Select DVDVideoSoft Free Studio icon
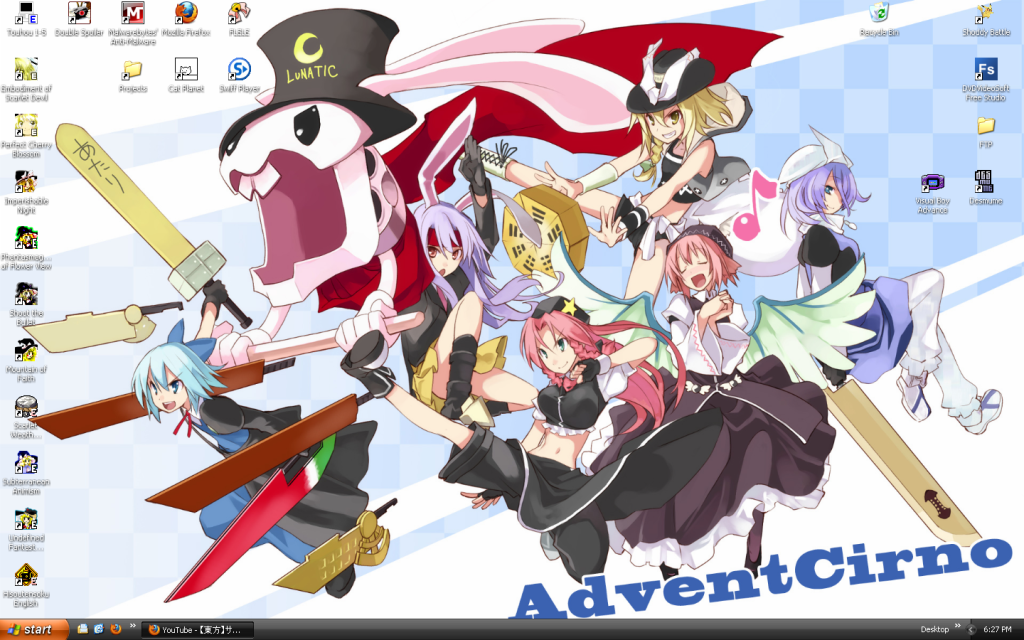Screen dimensions: 1024x640 tap(985, 80)
